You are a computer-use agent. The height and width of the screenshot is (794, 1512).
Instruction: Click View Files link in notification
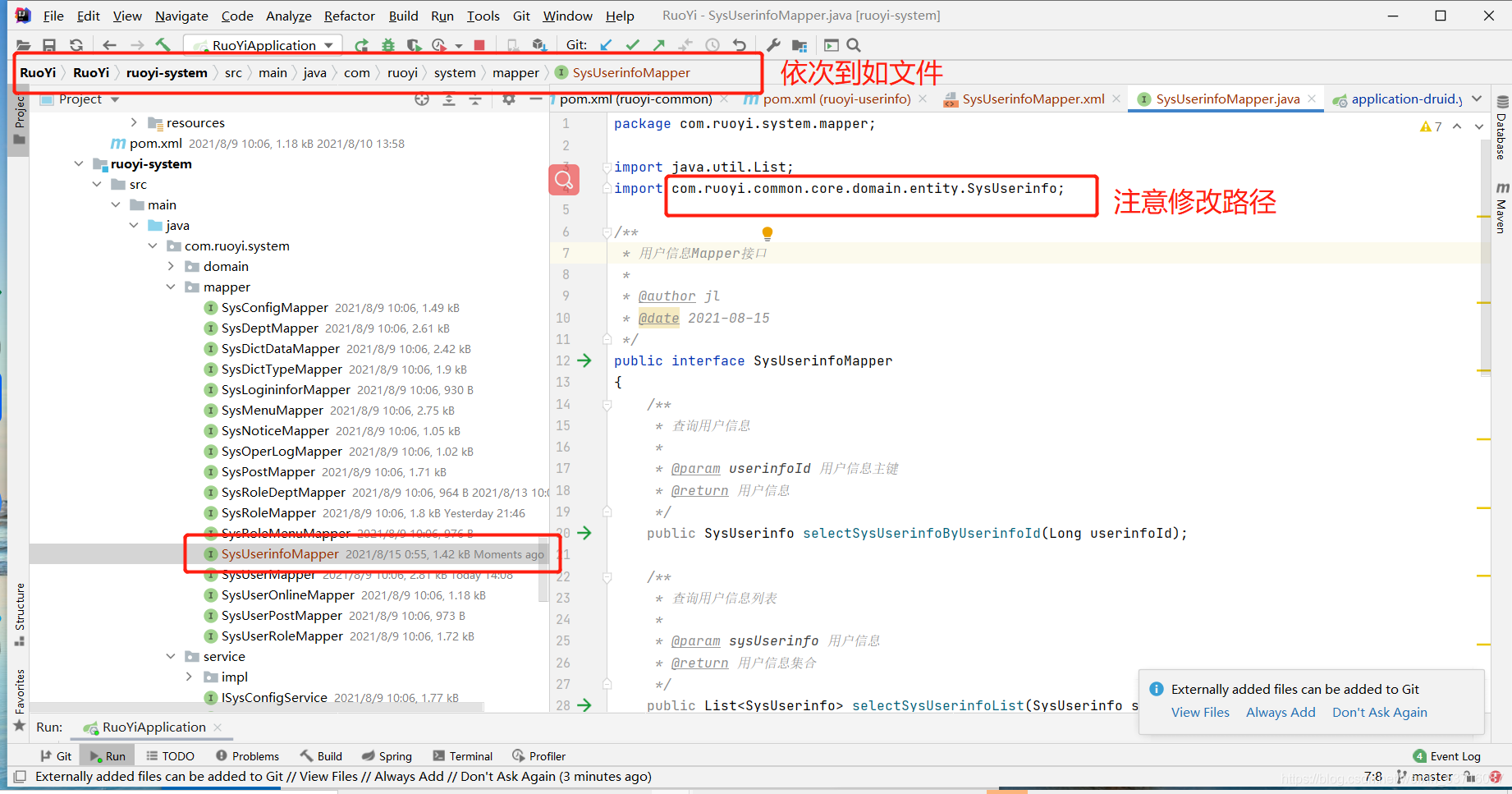click(1200, 713)
